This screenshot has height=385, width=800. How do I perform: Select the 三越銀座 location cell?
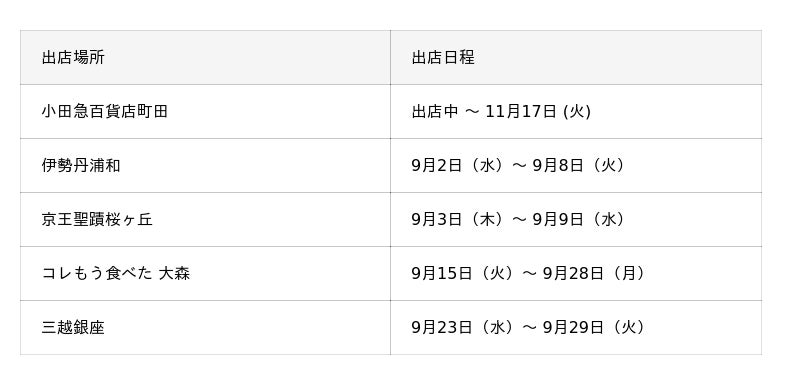[x=205, y=327]
